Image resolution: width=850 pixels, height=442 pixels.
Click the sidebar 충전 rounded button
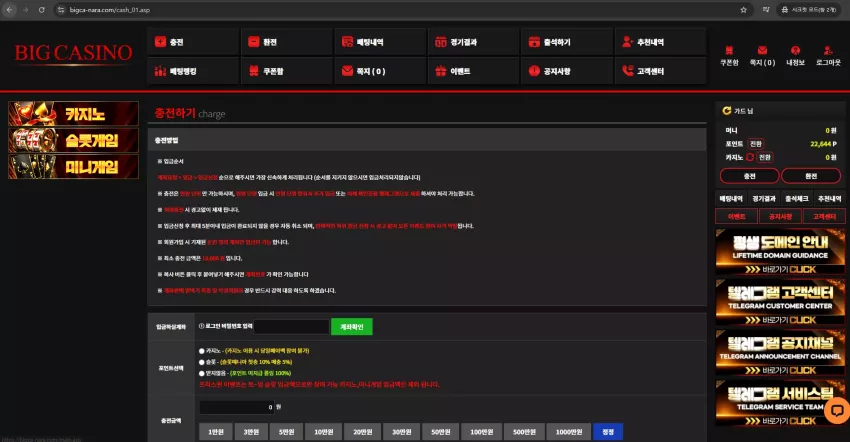pyautogui.click(x=749, y=176)
